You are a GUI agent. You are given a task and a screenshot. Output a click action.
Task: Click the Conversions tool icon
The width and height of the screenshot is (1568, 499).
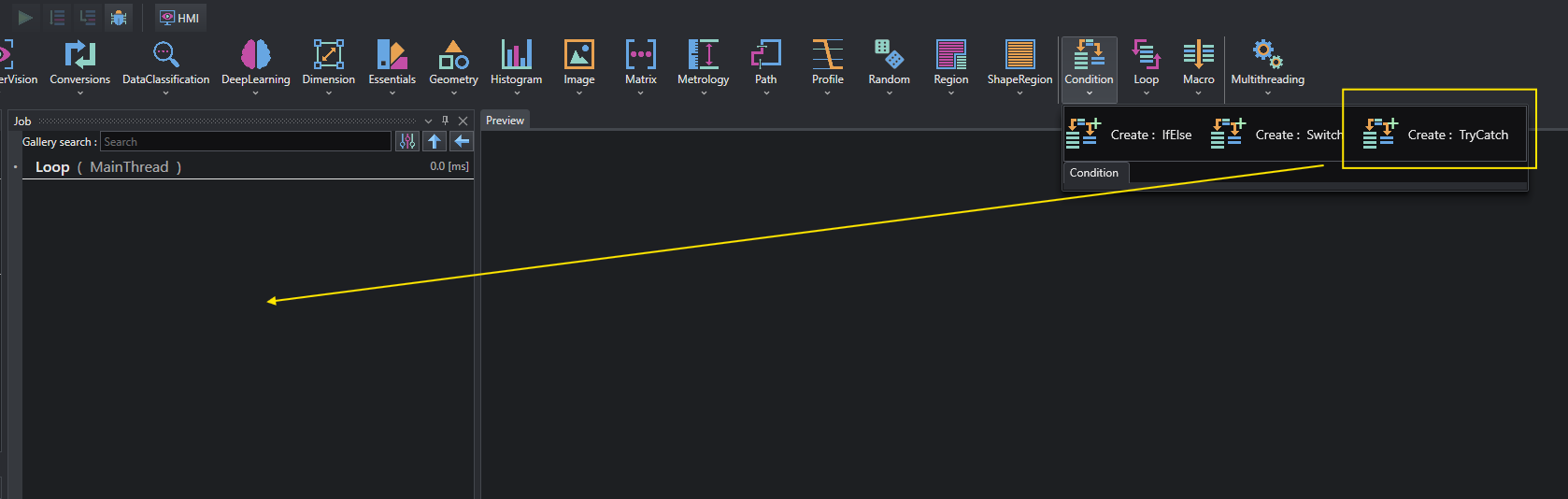(x=79, y=54)
